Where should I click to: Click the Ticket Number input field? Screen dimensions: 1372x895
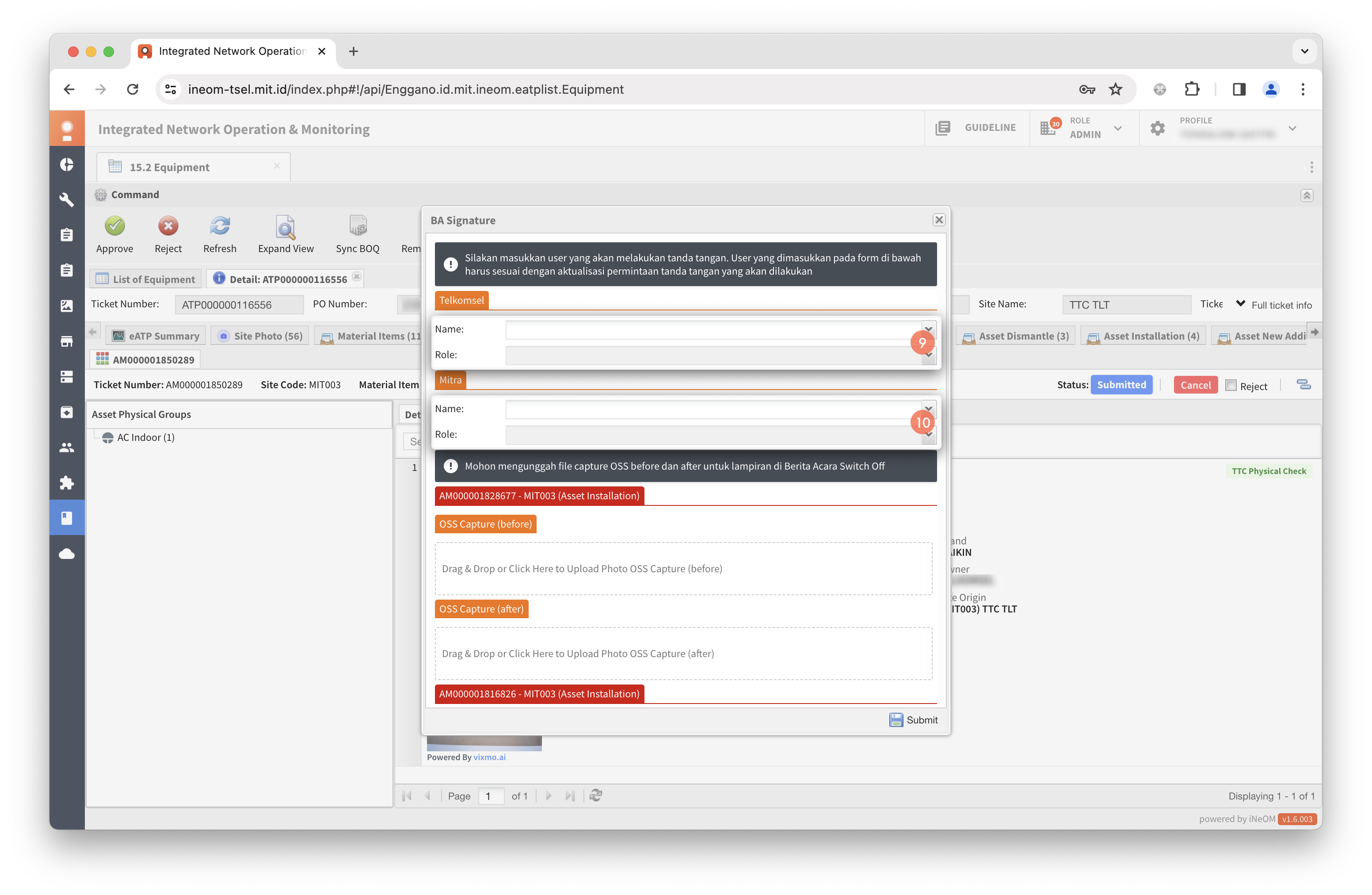click(239, 305)
